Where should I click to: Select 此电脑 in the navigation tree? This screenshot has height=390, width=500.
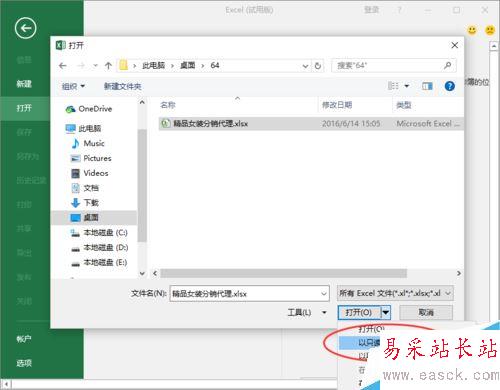tap(83, 128)
